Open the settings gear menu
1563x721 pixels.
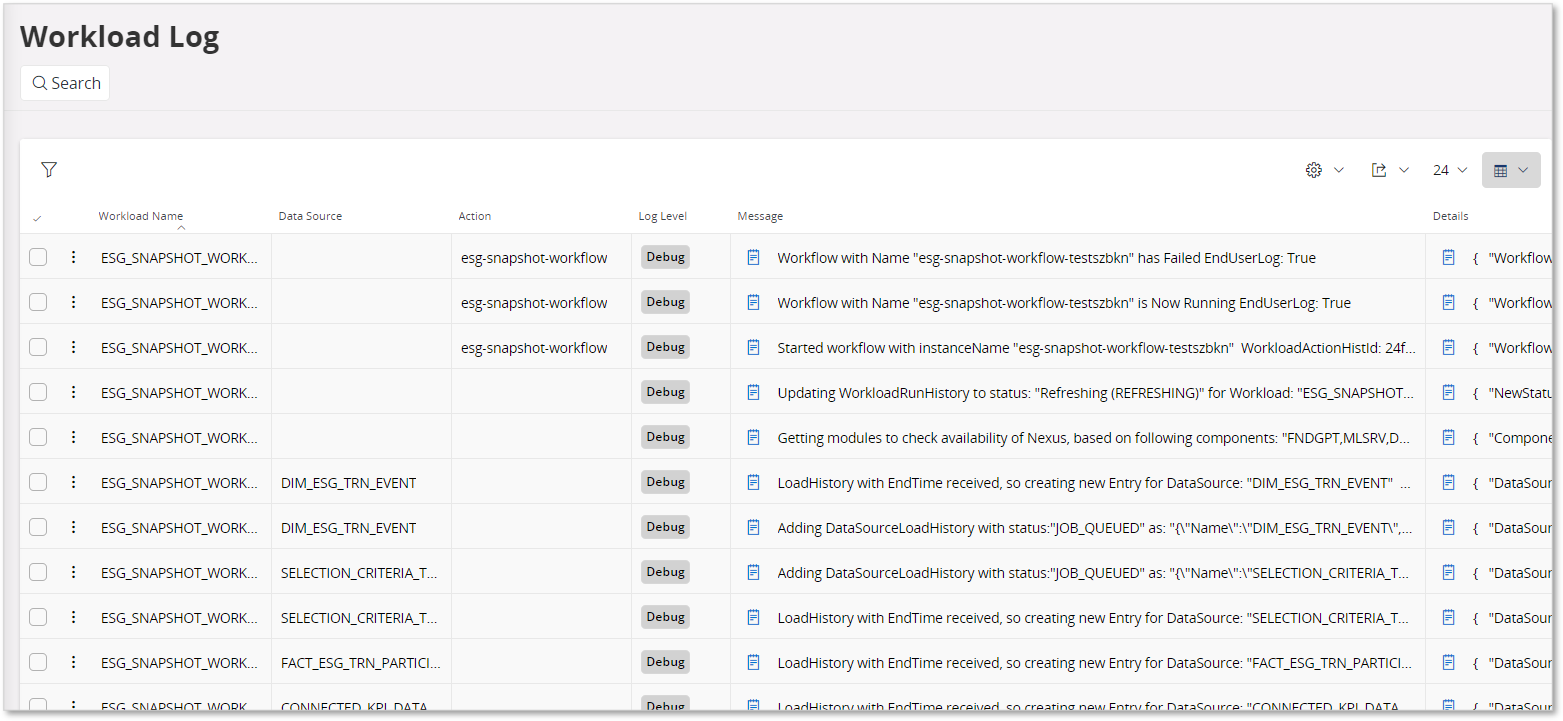1314,170
